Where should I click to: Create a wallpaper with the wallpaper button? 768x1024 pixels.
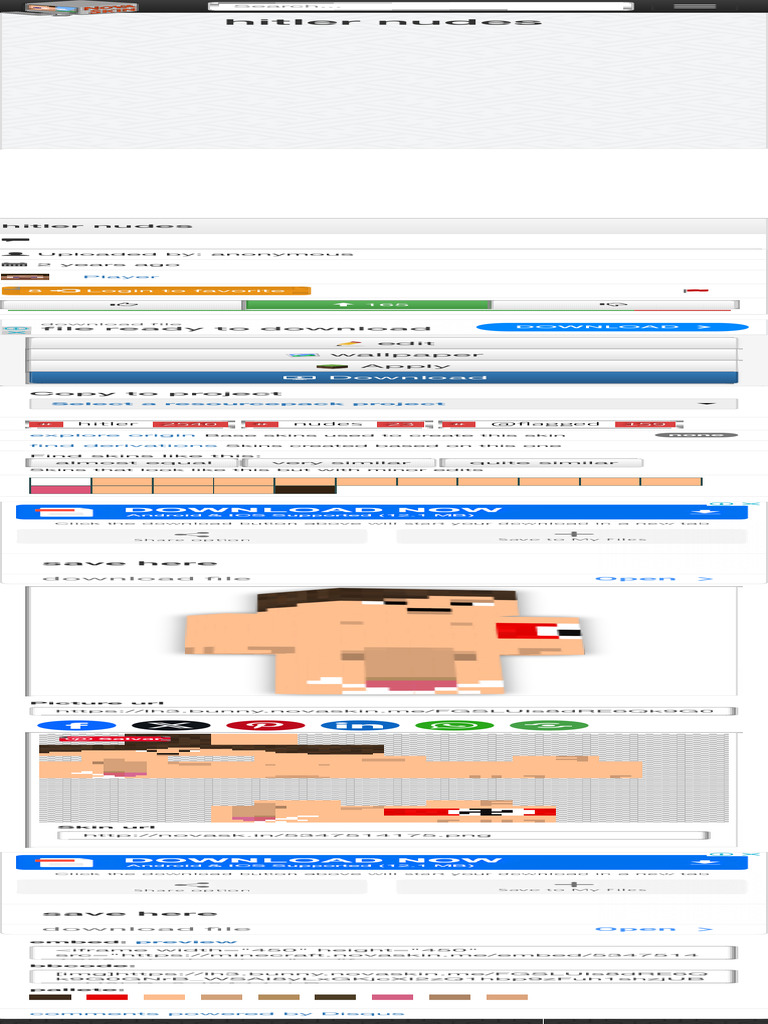[x=382, y=355]
